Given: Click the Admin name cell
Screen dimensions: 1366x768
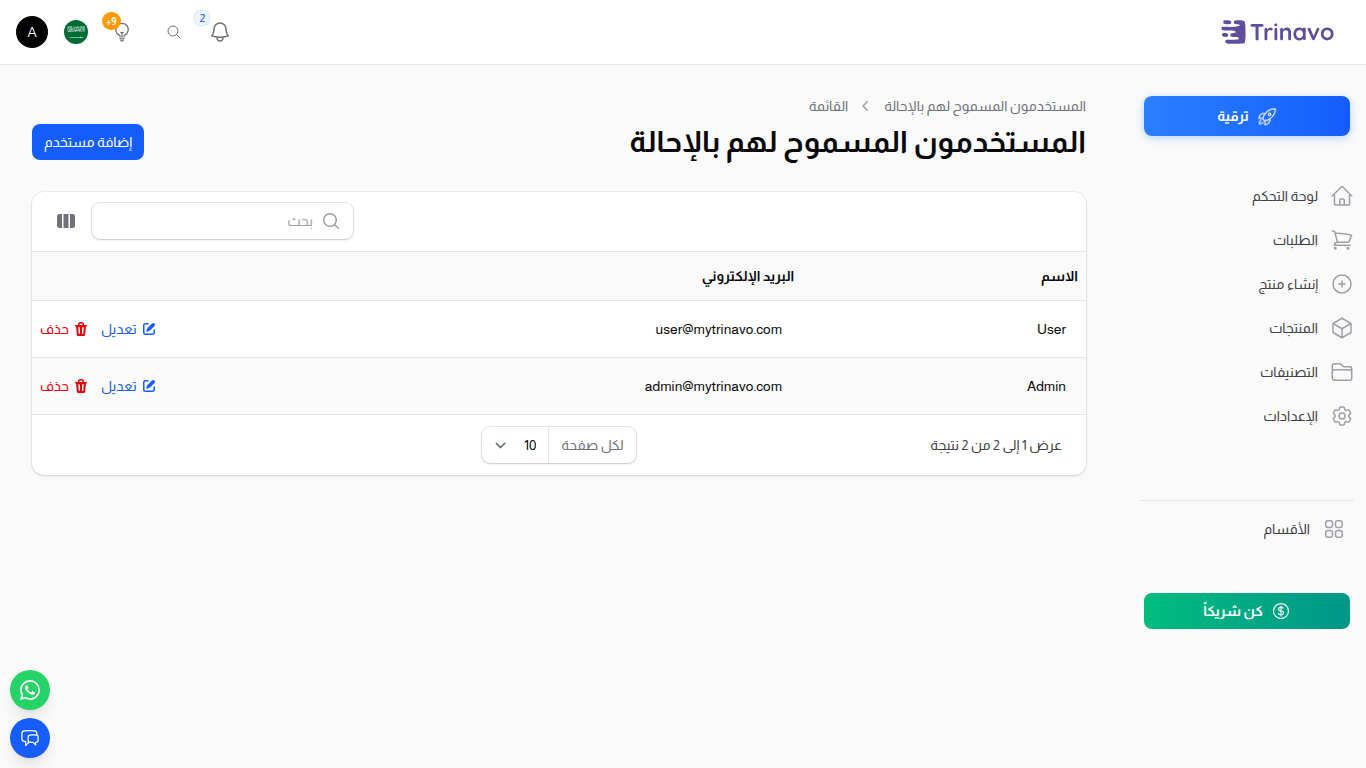Looking at the screenshot, I should coord(1046,386).
